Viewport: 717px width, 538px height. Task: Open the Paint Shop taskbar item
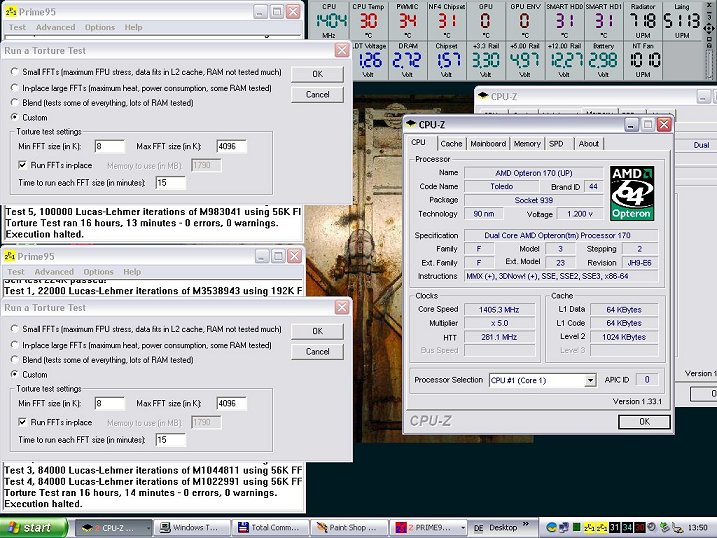[x=348, y=527]
